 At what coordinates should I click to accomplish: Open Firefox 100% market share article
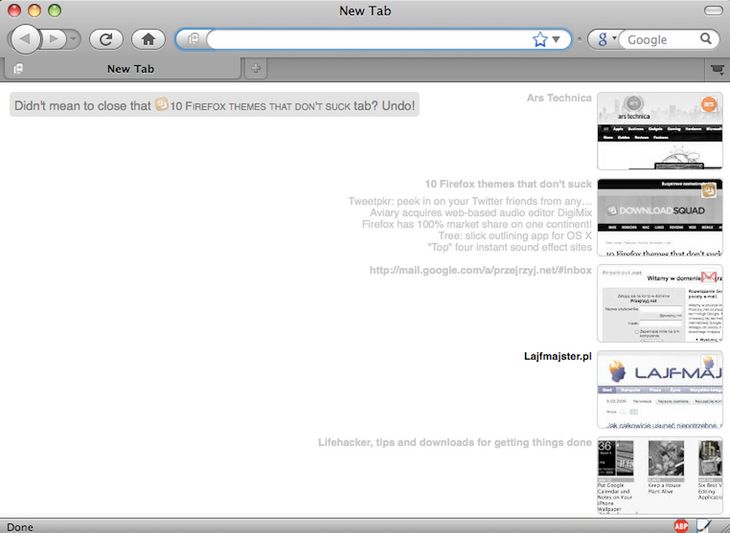[477, 224]
